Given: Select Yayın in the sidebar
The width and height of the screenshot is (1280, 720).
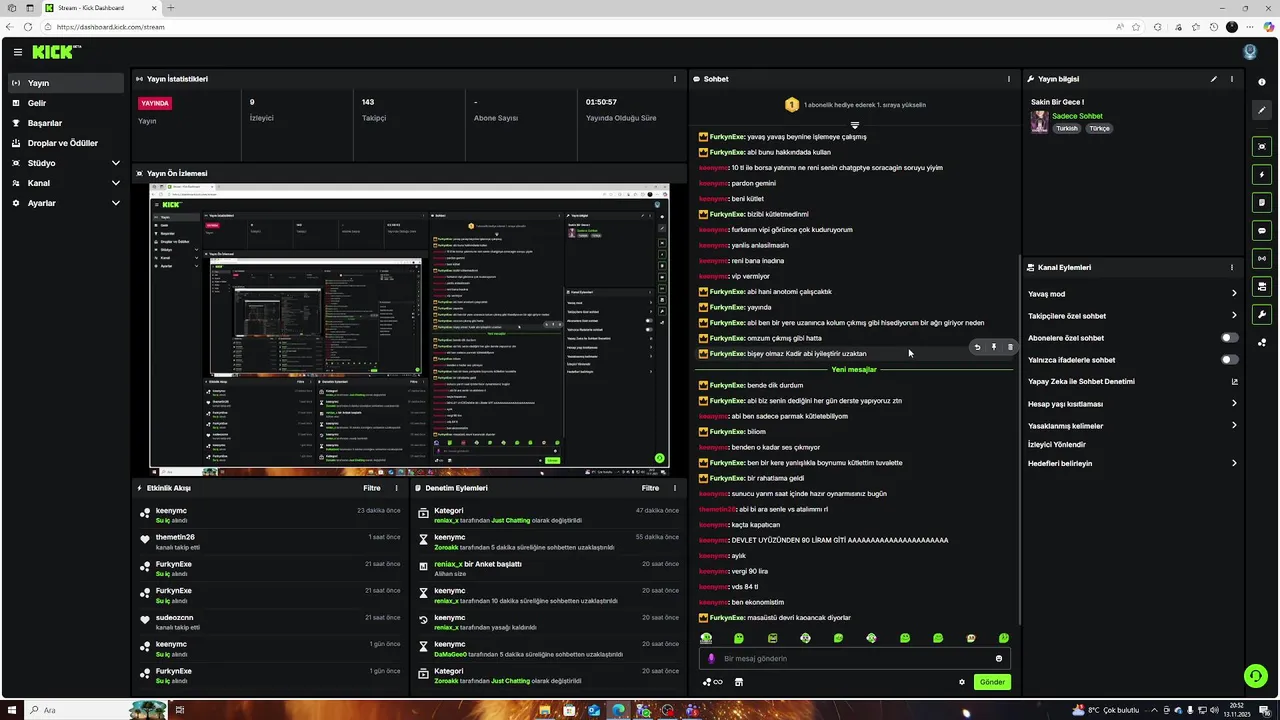Looking at the screenshot, I should (66, 83).
